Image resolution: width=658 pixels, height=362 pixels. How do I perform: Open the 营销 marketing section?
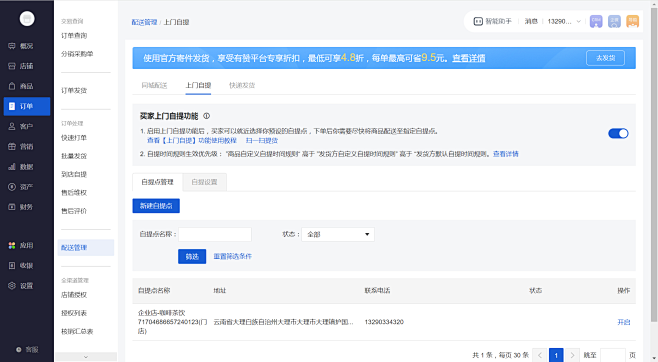coord(21,146)
